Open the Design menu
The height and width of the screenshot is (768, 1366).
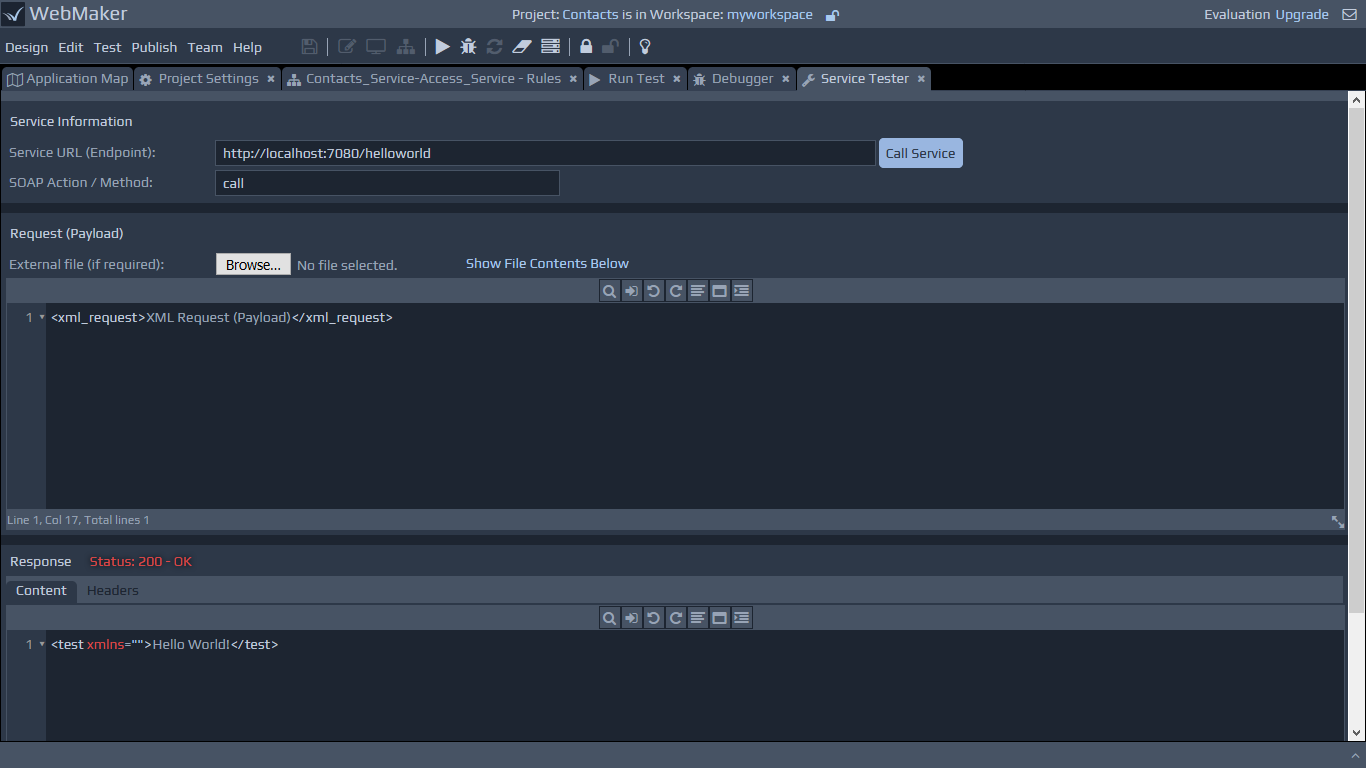pyautogui.click(x=27, y=47)
